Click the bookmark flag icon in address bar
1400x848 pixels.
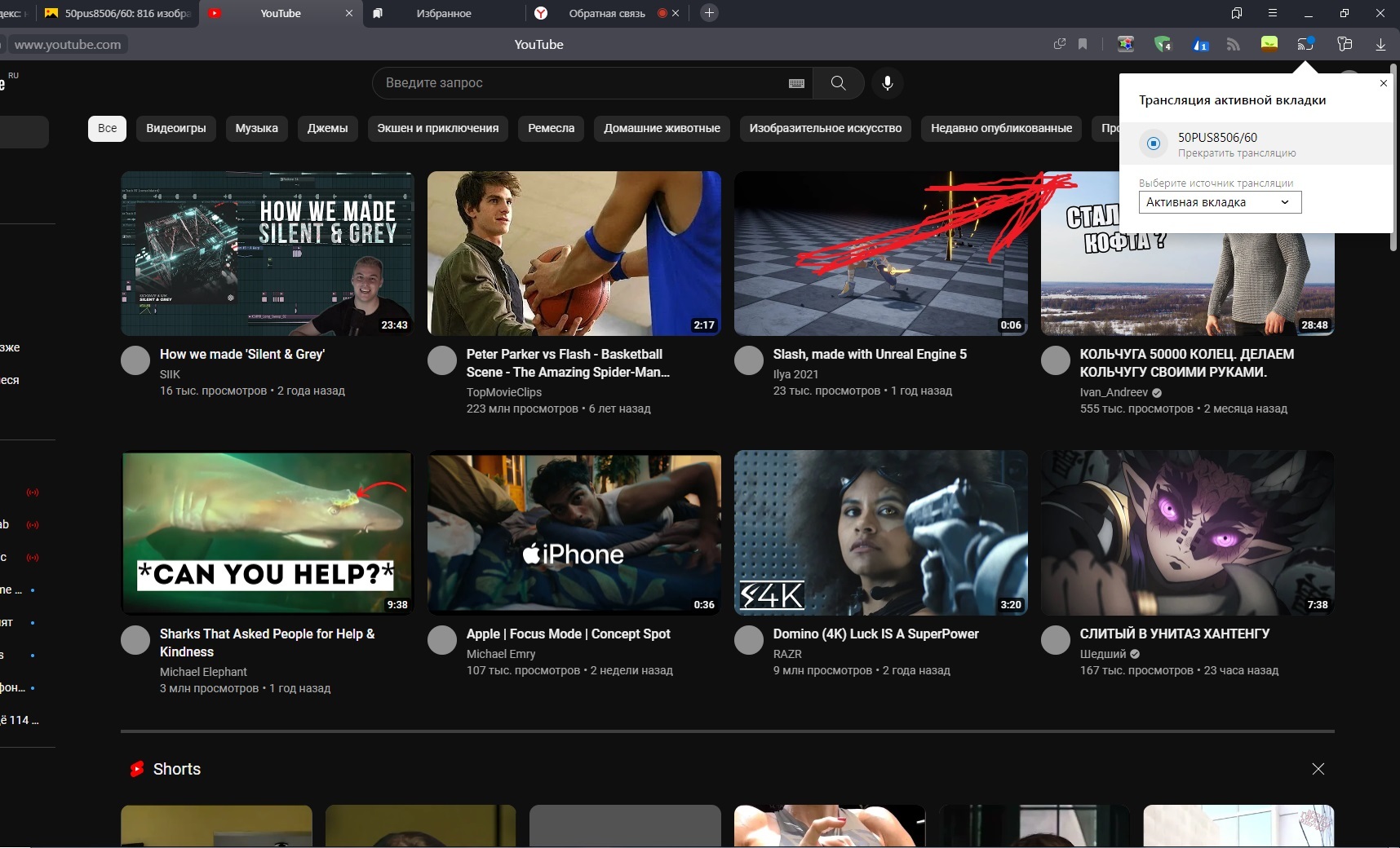point(1083,44)
